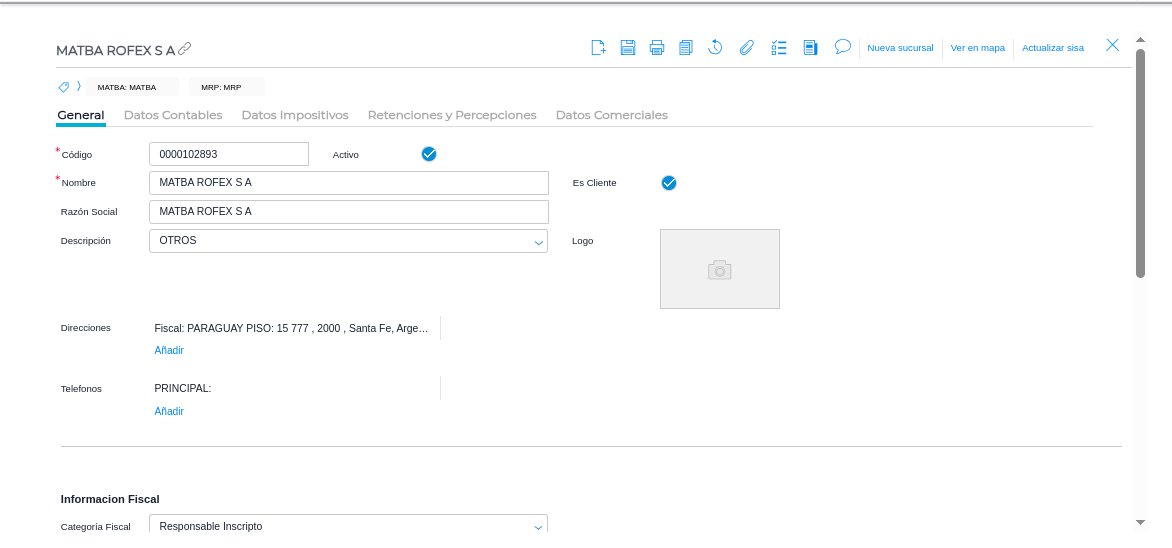1172x548 pixels.
Task: Select the MRP: MRP tag
Action: (x=226, y=87)
